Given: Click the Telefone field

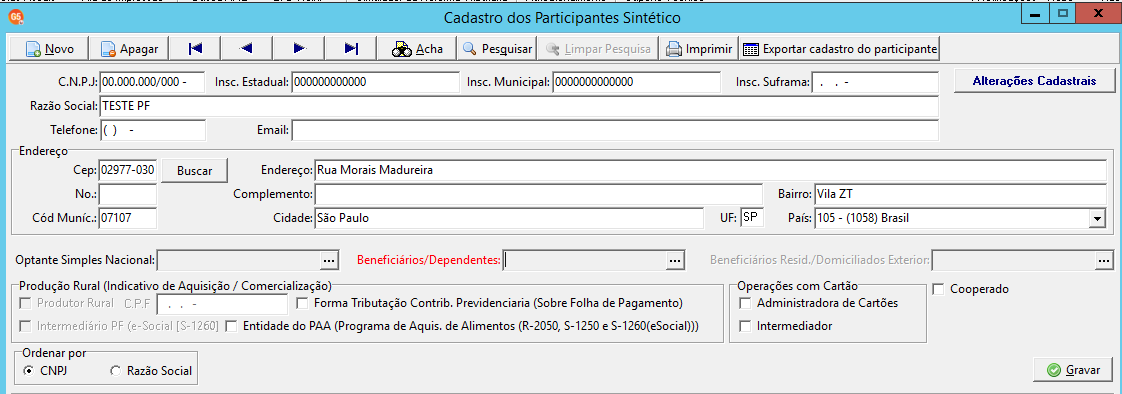Looking at the screenshot, I should point(152,130).
